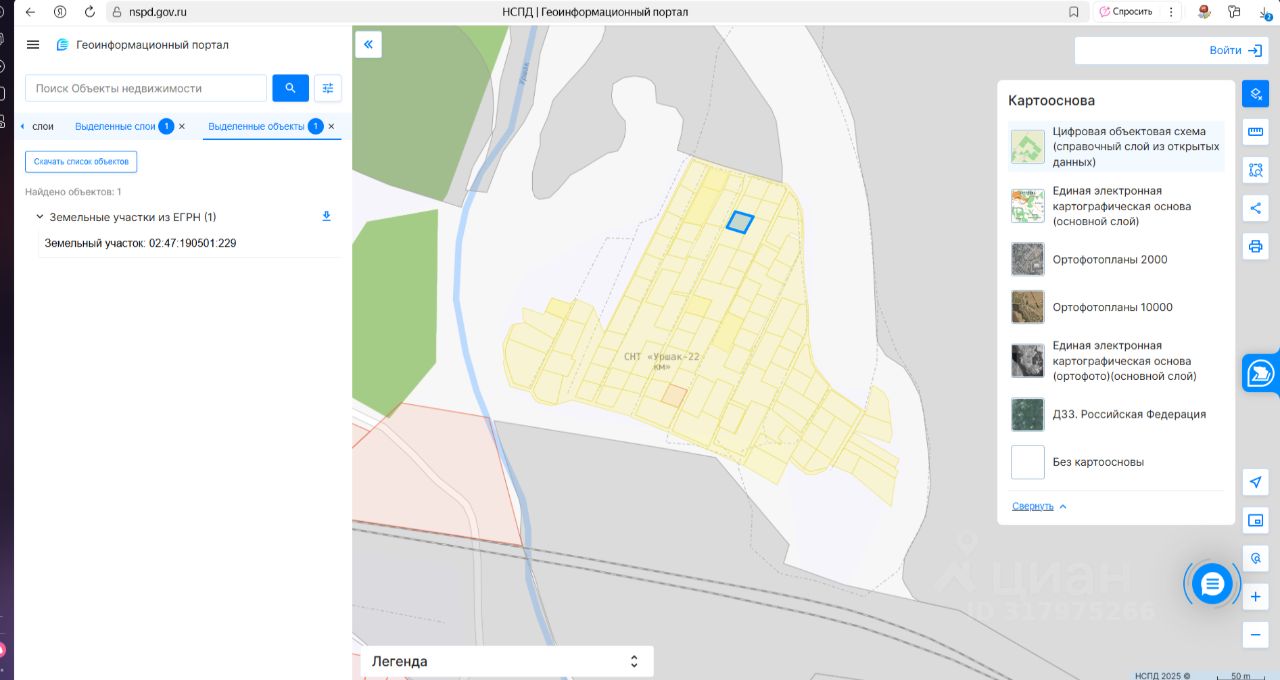Download Земельные участки из ЕГРН group
Screen dimensions: 1280x680
(x=326, y=216)
